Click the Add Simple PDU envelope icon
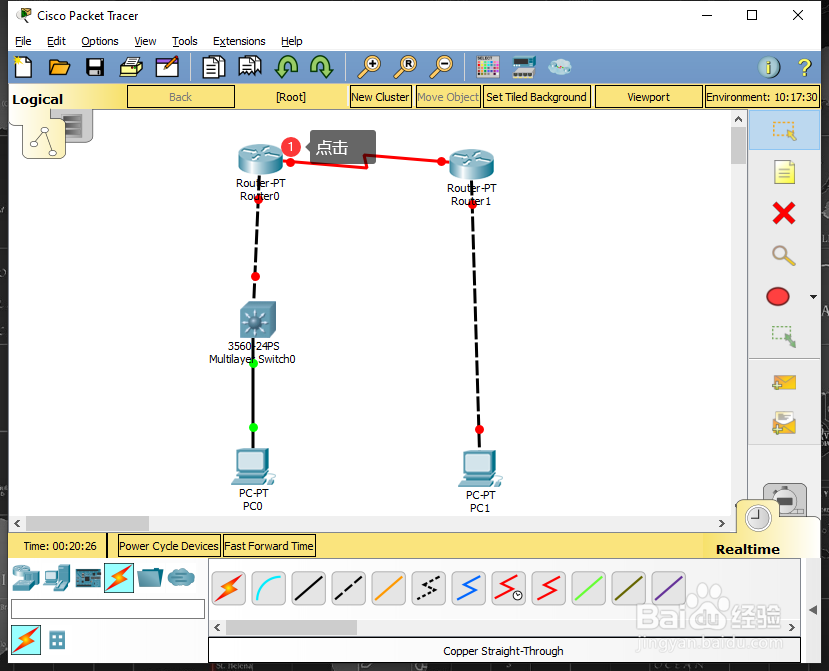This screenshot has width=829, height=671. point(784,382)
